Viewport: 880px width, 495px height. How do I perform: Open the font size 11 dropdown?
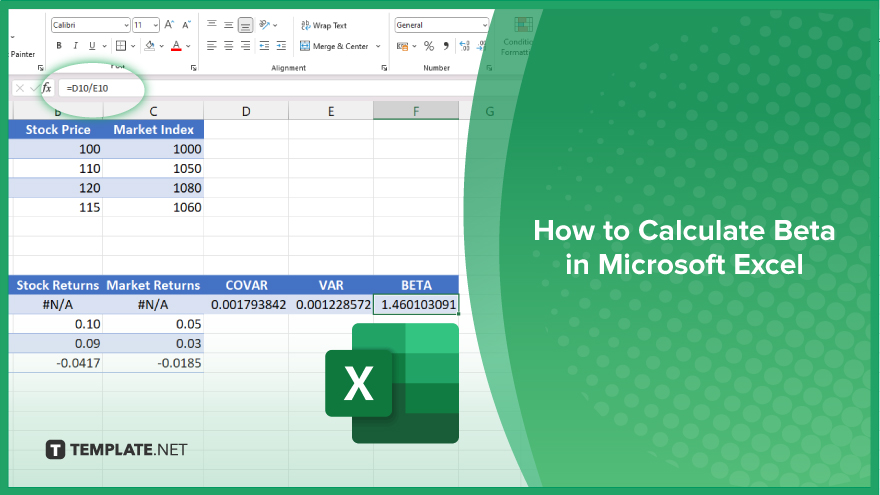point(155,25)
